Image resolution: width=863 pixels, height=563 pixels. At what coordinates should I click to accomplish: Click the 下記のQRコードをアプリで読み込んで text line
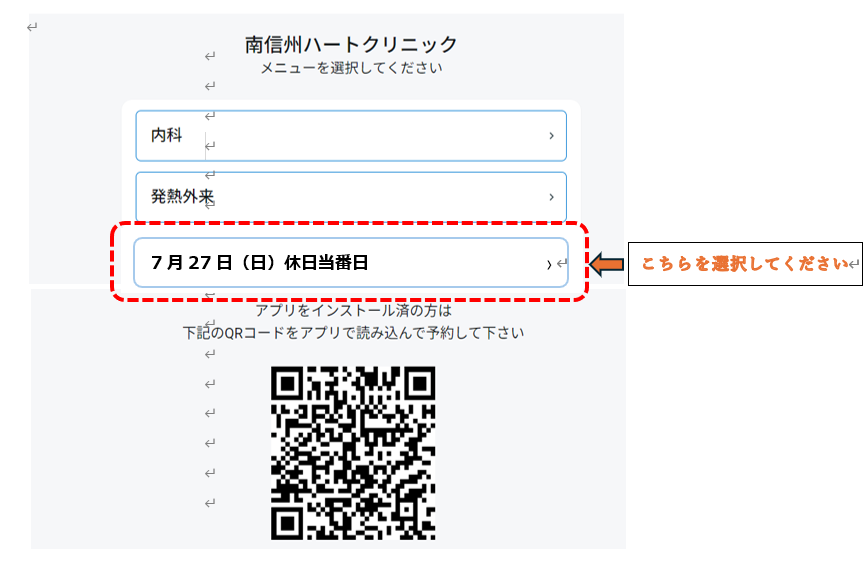click(353, 332)
